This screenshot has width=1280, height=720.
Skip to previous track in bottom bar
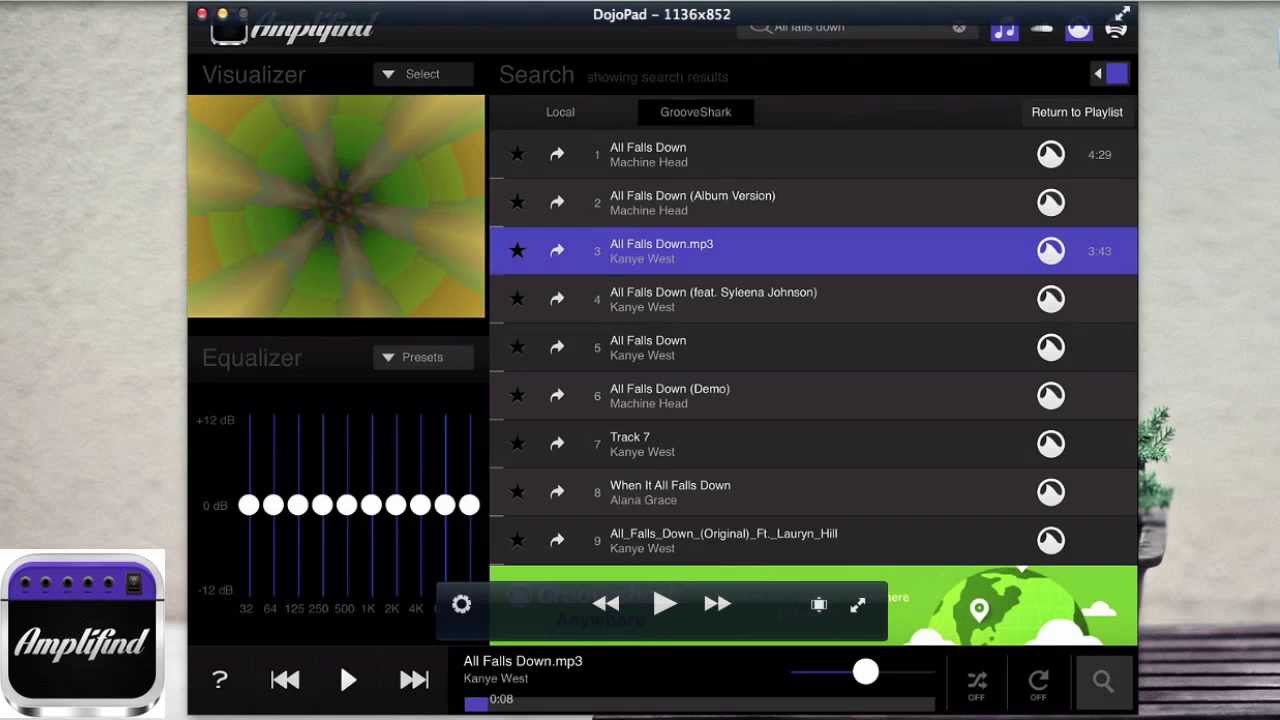click(285, 681)
